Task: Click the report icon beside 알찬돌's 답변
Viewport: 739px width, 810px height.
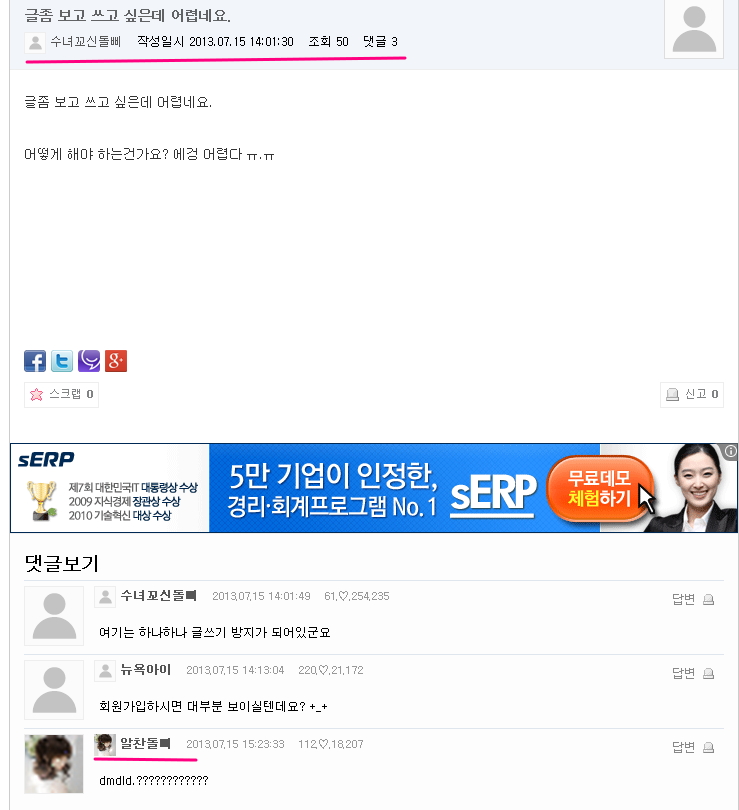Action: click(709, 747)
